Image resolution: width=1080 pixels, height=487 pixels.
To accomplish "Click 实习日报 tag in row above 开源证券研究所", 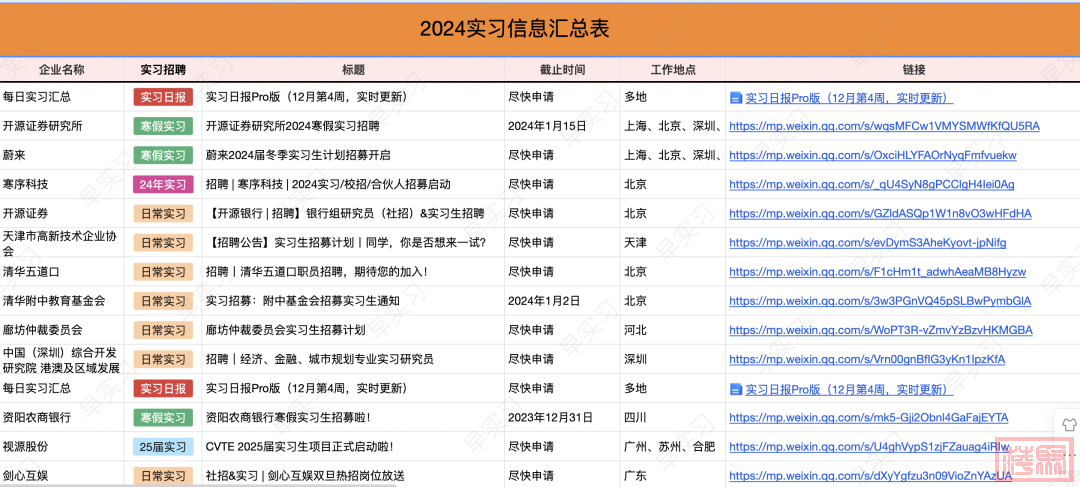I will (163, 98).
